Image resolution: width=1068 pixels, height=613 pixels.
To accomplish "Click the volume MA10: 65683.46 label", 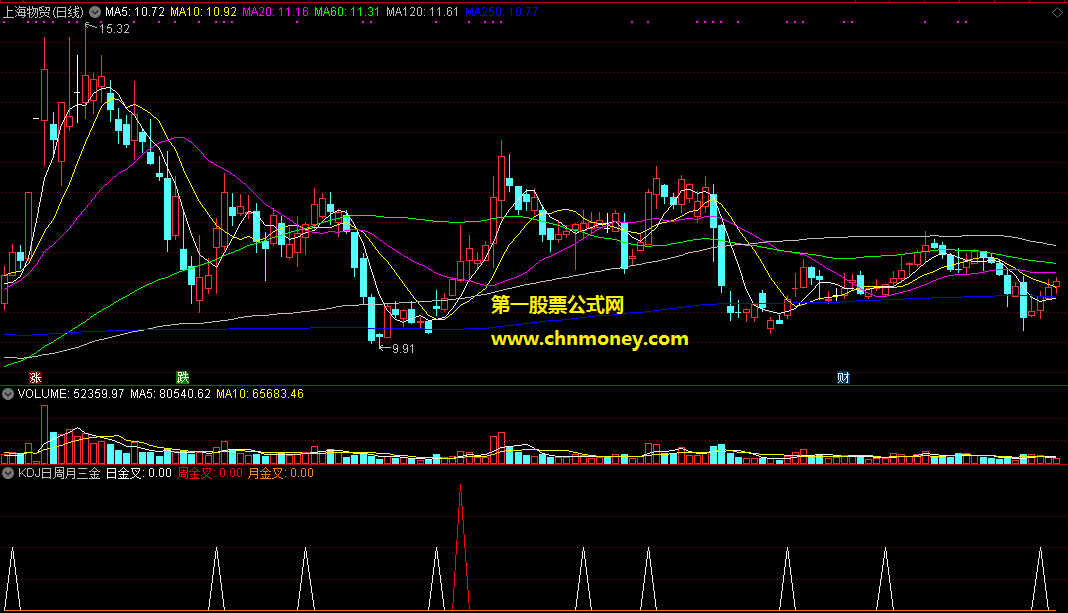I will [x=260, y=394].
